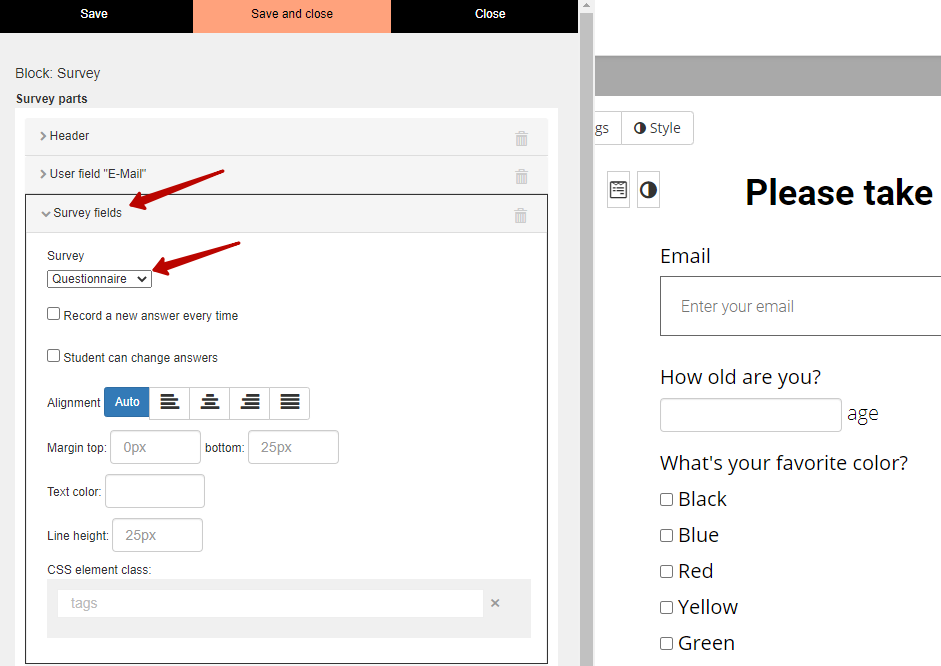This screenshot has width=941, height=666.
Task: Enable Student can change answers
Action: click(x=53, y=356)
